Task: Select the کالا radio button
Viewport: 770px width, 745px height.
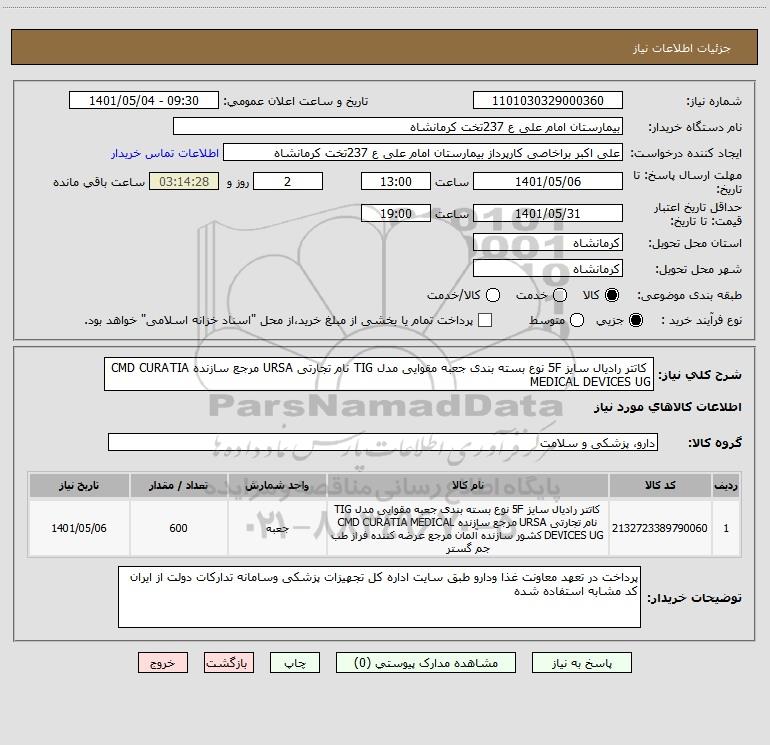Action: click(x=612, y=295)
